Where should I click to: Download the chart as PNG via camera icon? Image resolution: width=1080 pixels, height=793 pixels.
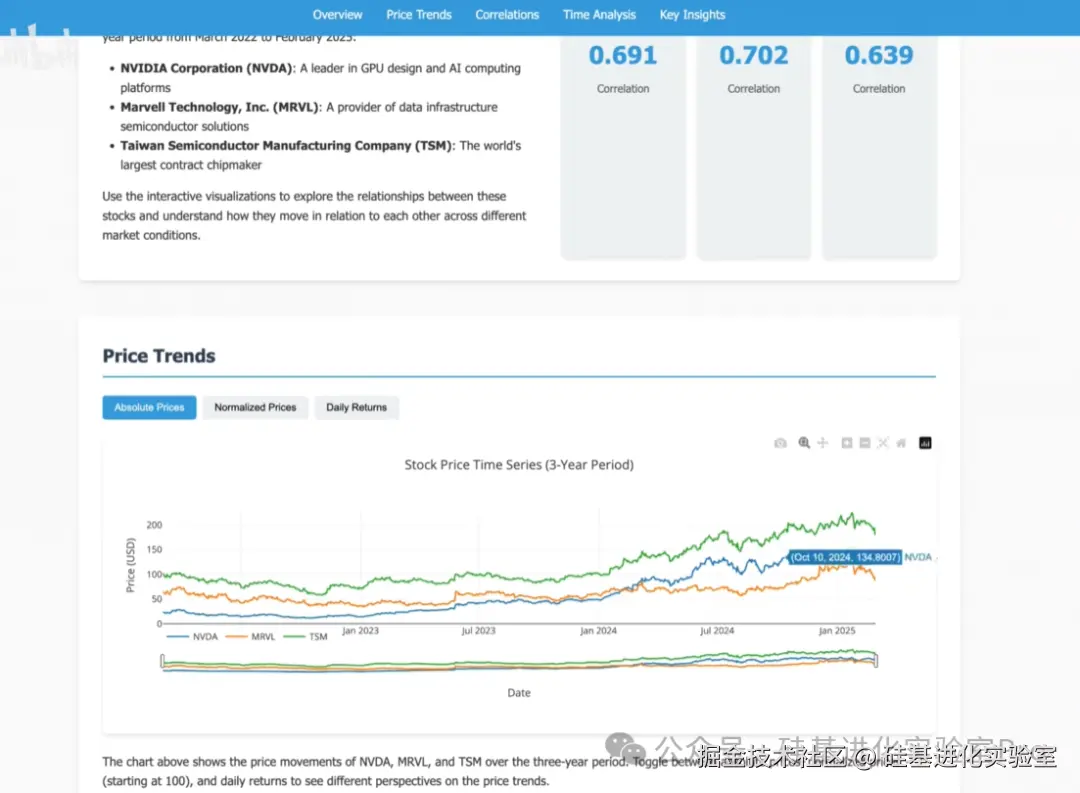(780, 443)
